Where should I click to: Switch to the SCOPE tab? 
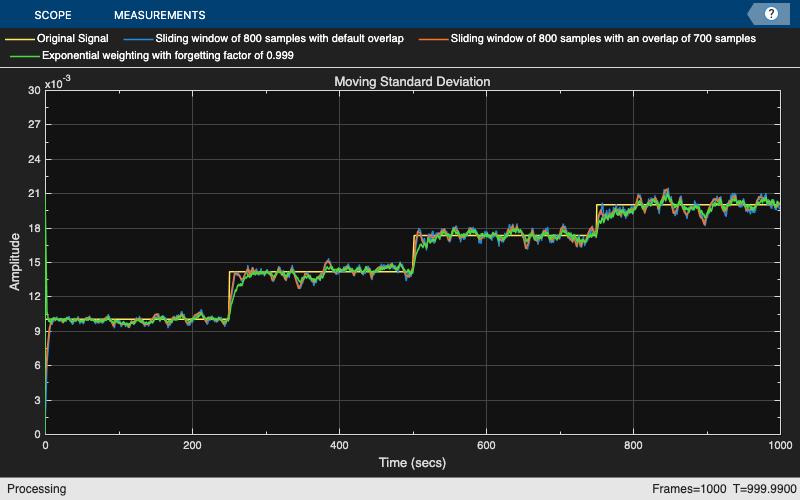[x=53, y=15]
